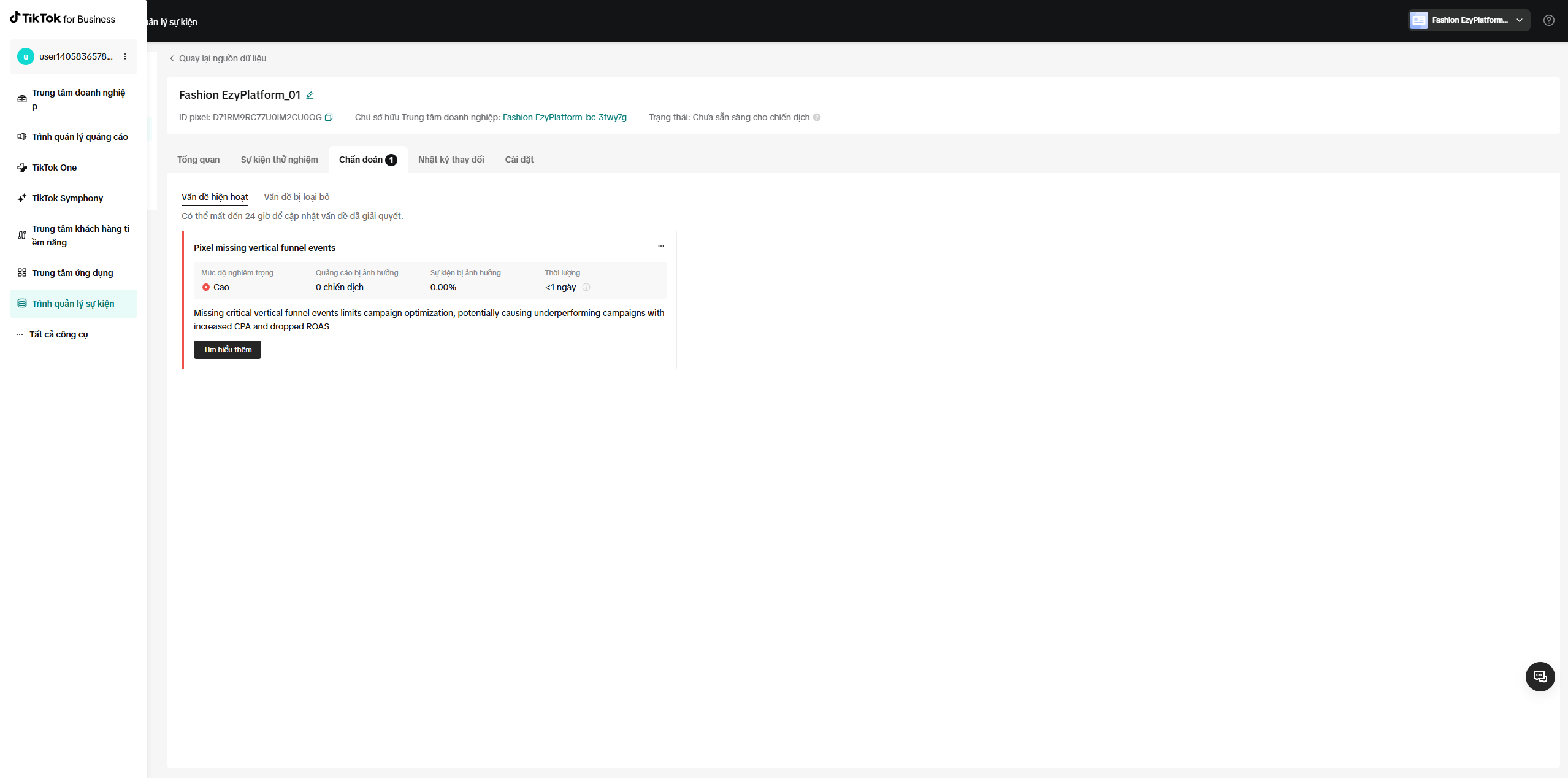This screenshot has width=1568, height=778.
Task: Click the user avatar circle
Action: point(26,56)
